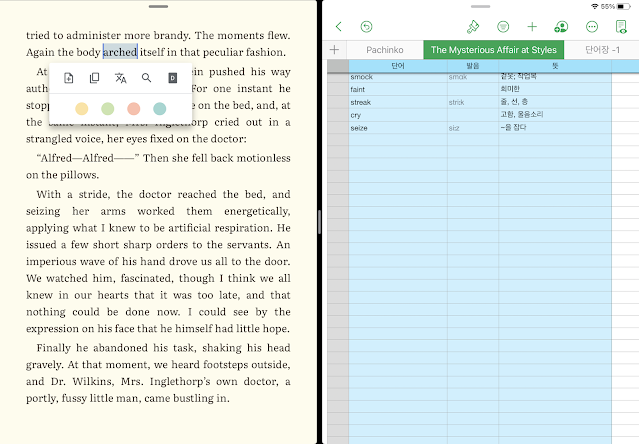Switch to the Pachinko sheet tab

(385, 50)
